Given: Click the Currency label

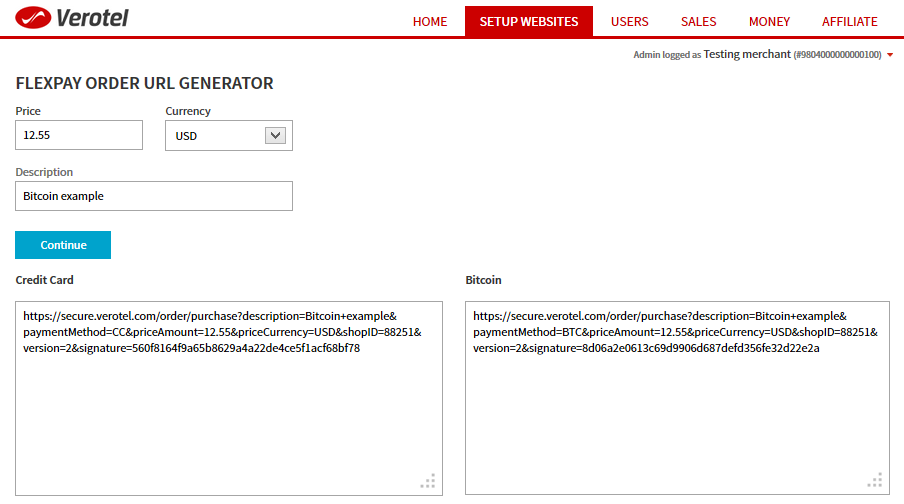Looking at the screenshot, I should 188,111.
